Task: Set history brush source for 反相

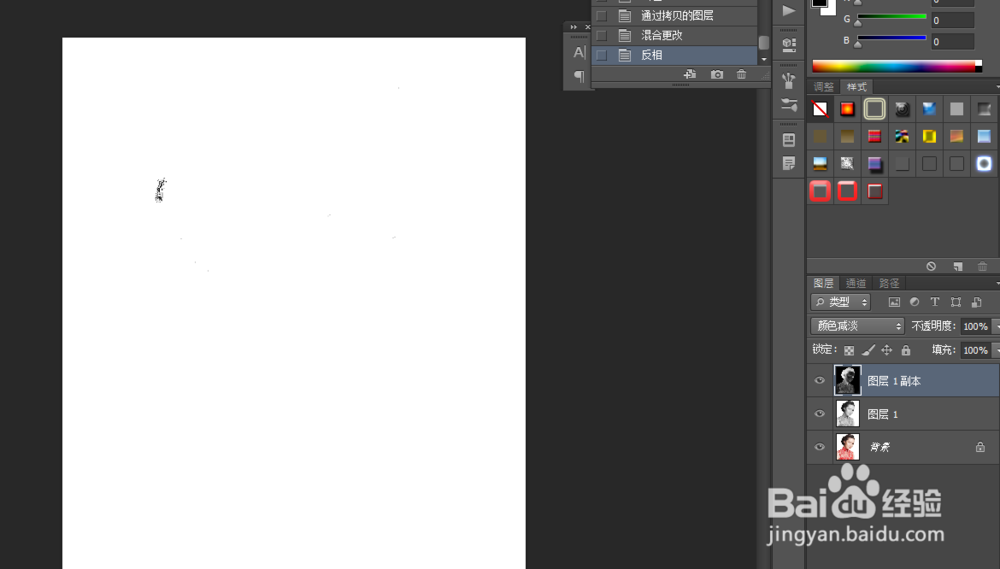Action: 601,55
